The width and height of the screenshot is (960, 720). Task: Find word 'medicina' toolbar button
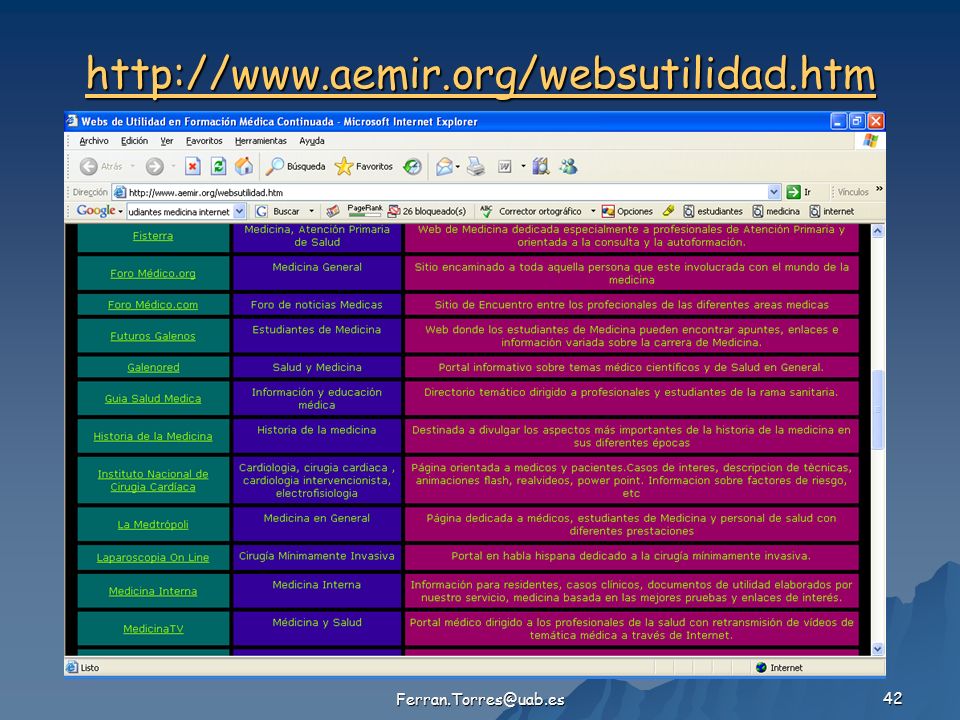(x=776, y=211)
